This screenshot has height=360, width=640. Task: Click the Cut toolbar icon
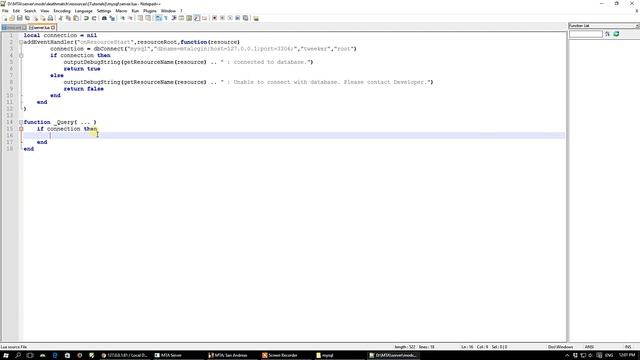61,18
